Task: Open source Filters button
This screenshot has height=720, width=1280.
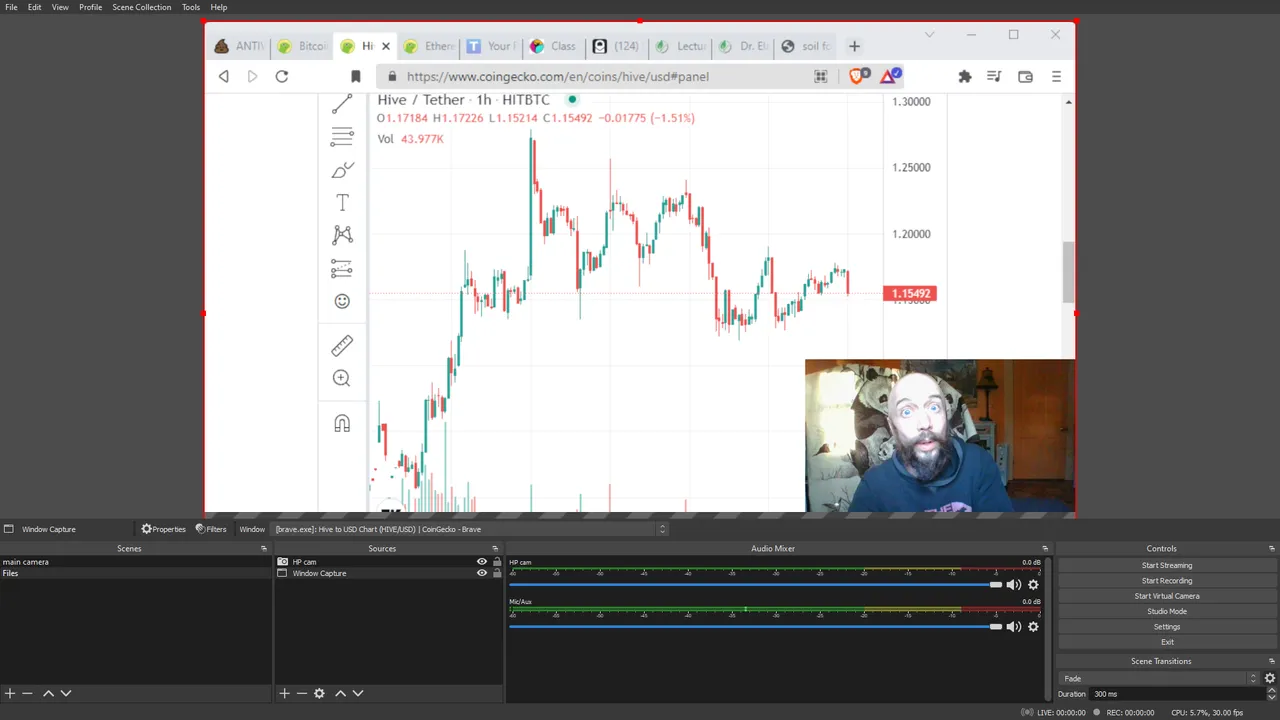Action: tap(211, 529)
